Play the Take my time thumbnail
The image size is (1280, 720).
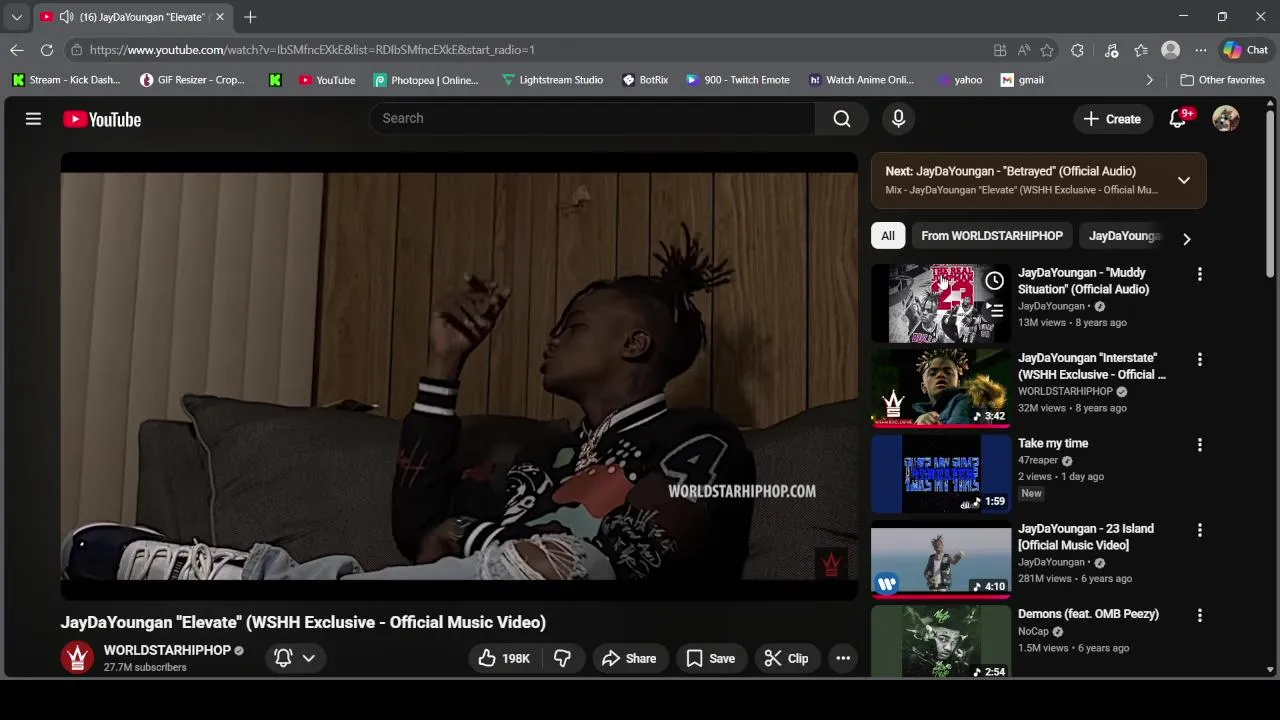pos(941,473)
